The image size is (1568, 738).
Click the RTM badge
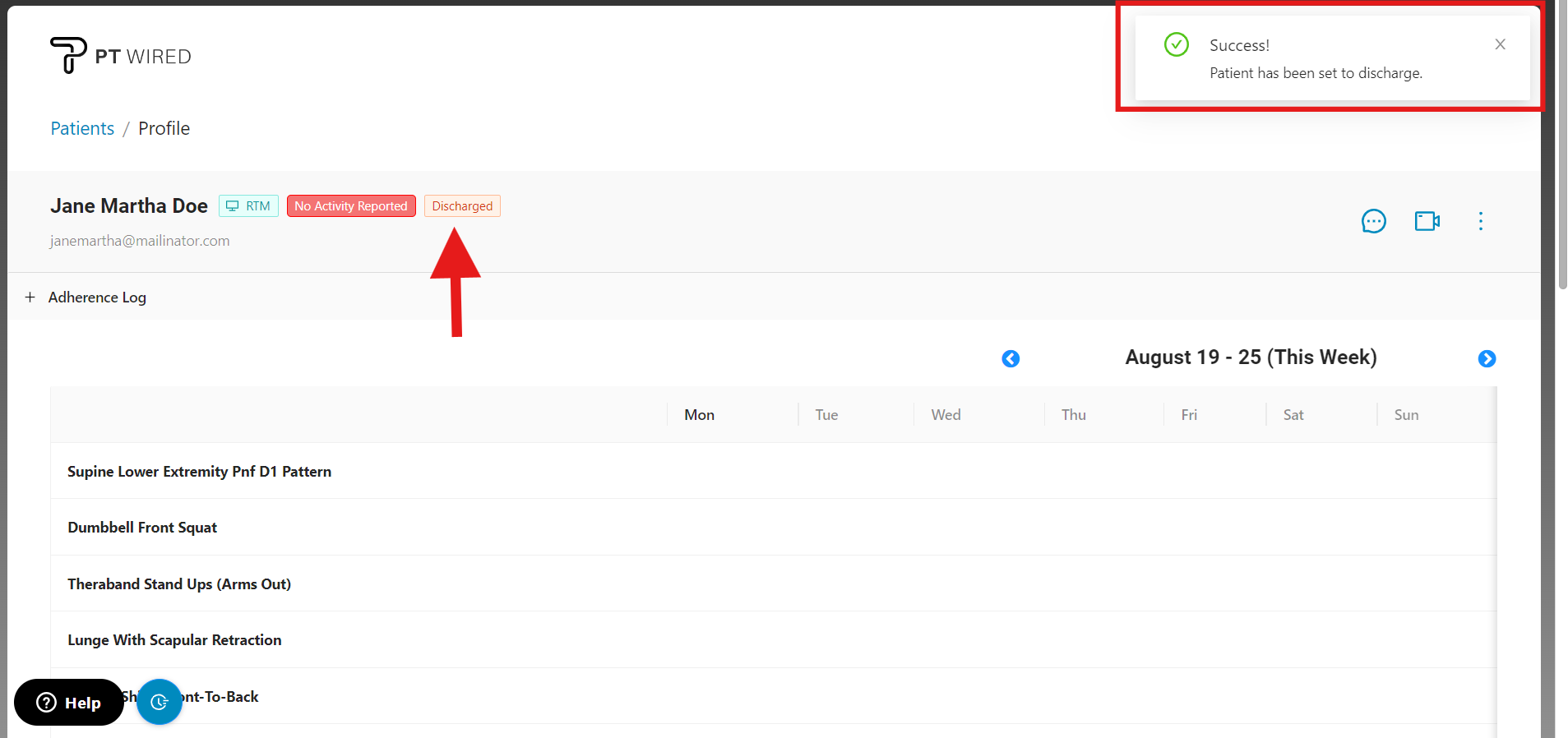tap(248, 206)
